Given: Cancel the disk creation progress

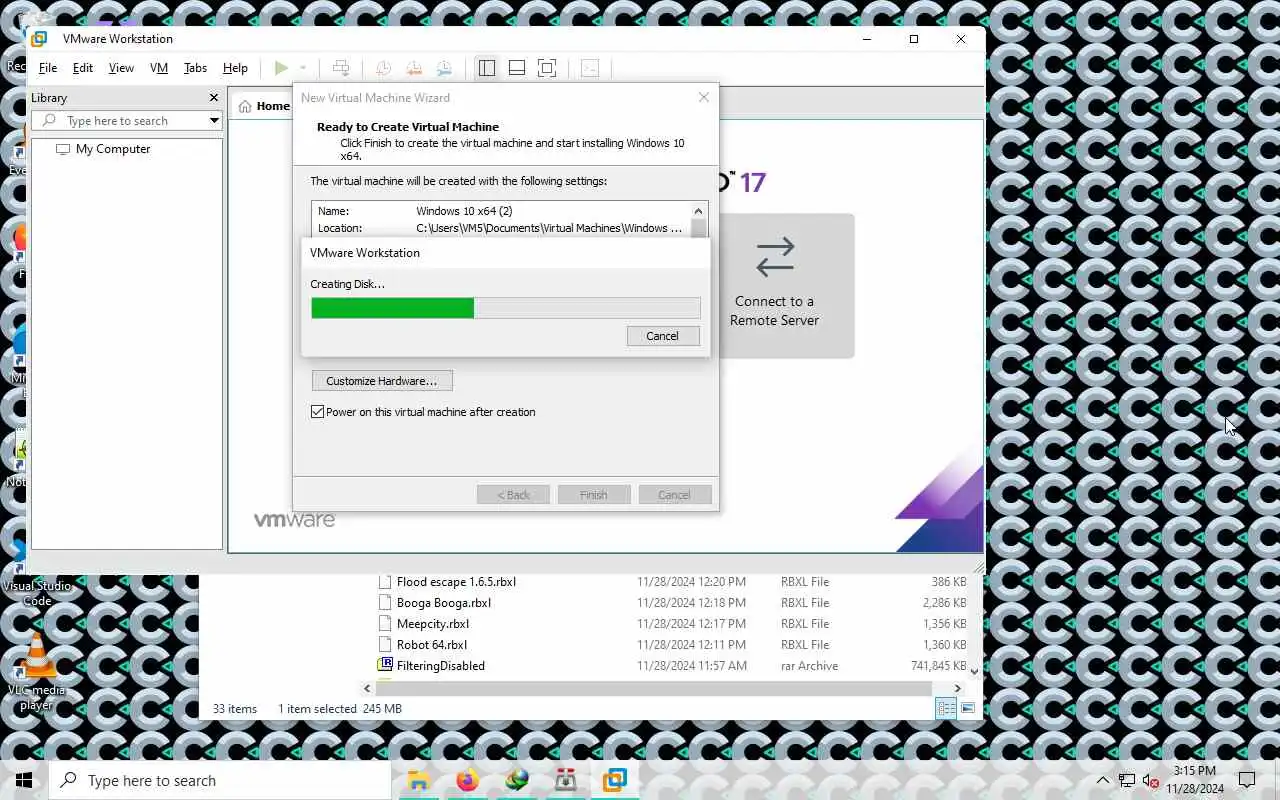Looking at the screenshot, I should tap(663, 336).
